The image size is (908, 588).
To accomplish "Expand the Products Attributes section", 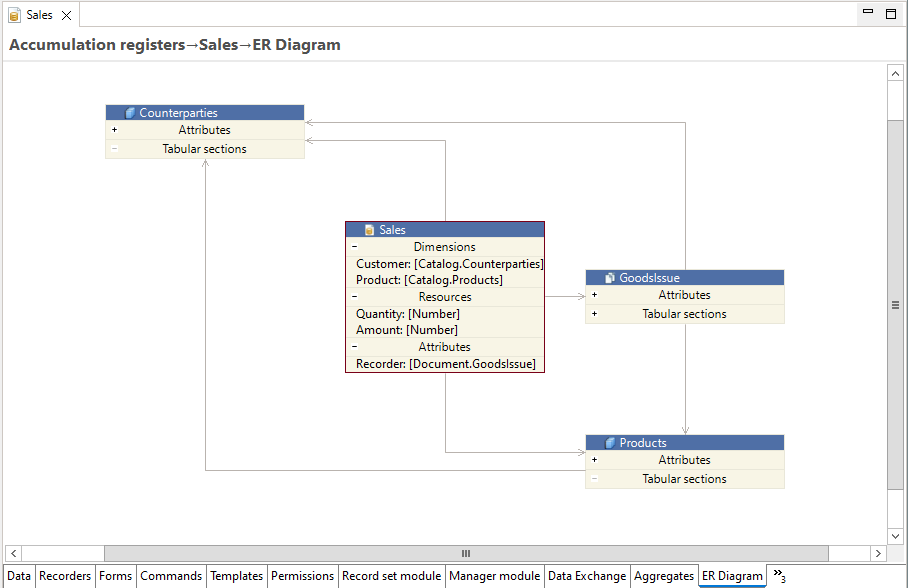I will (x=594, y=460).
